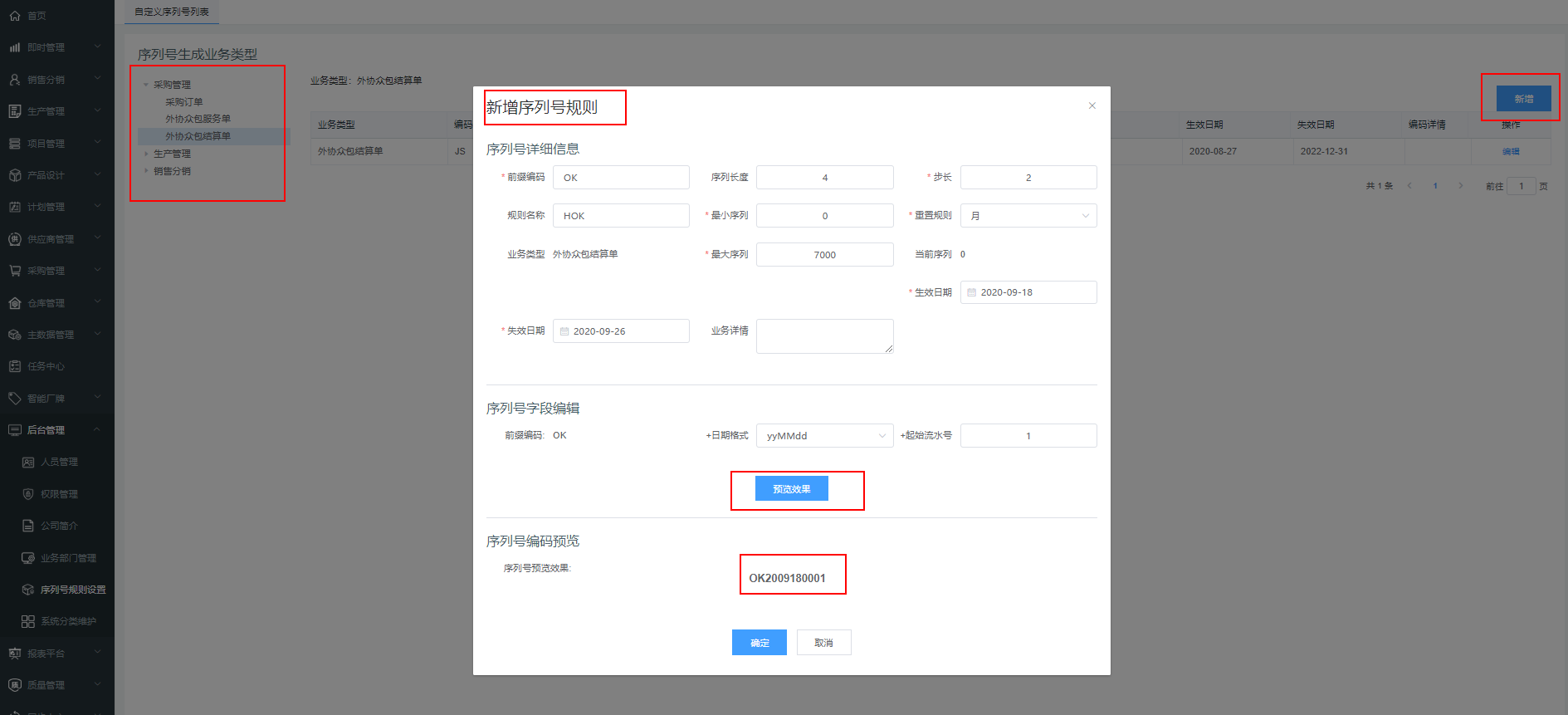Click the task list icon for 任务中心
This screenshot has width=1568, height=715.
pyautogui.click(x=15, y=366)
